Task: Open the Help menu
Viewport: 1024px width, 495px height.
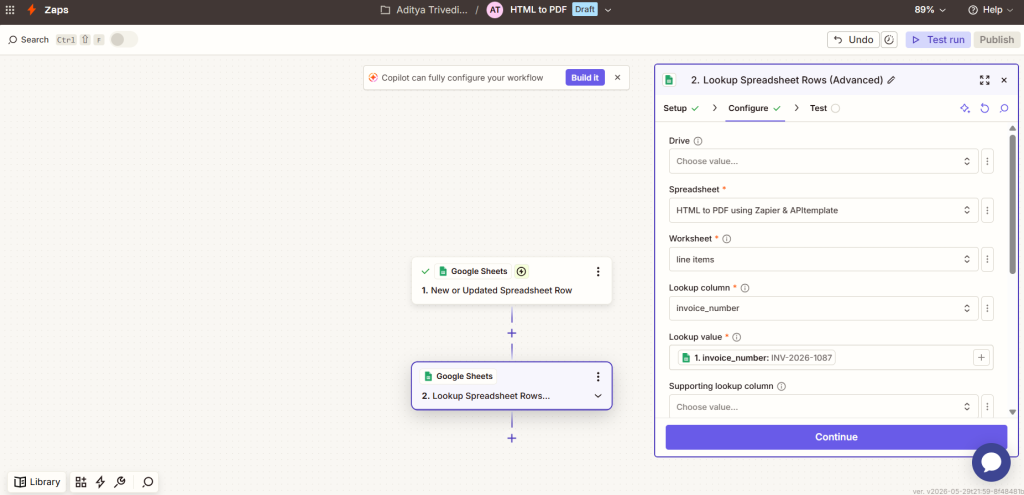Action: coord(992,10)
